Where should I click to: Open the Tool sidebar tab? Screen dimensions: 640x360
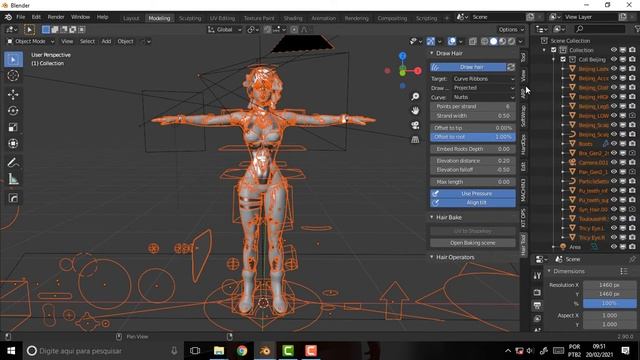coord(523,57)
